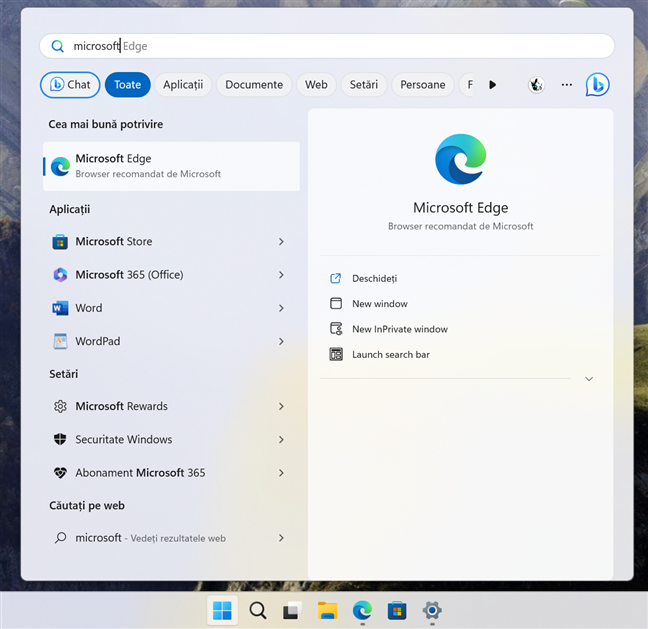Click Microsoft 365 (Office) label
Viewport: 648px width, 629px height.
tap(129, 275)
